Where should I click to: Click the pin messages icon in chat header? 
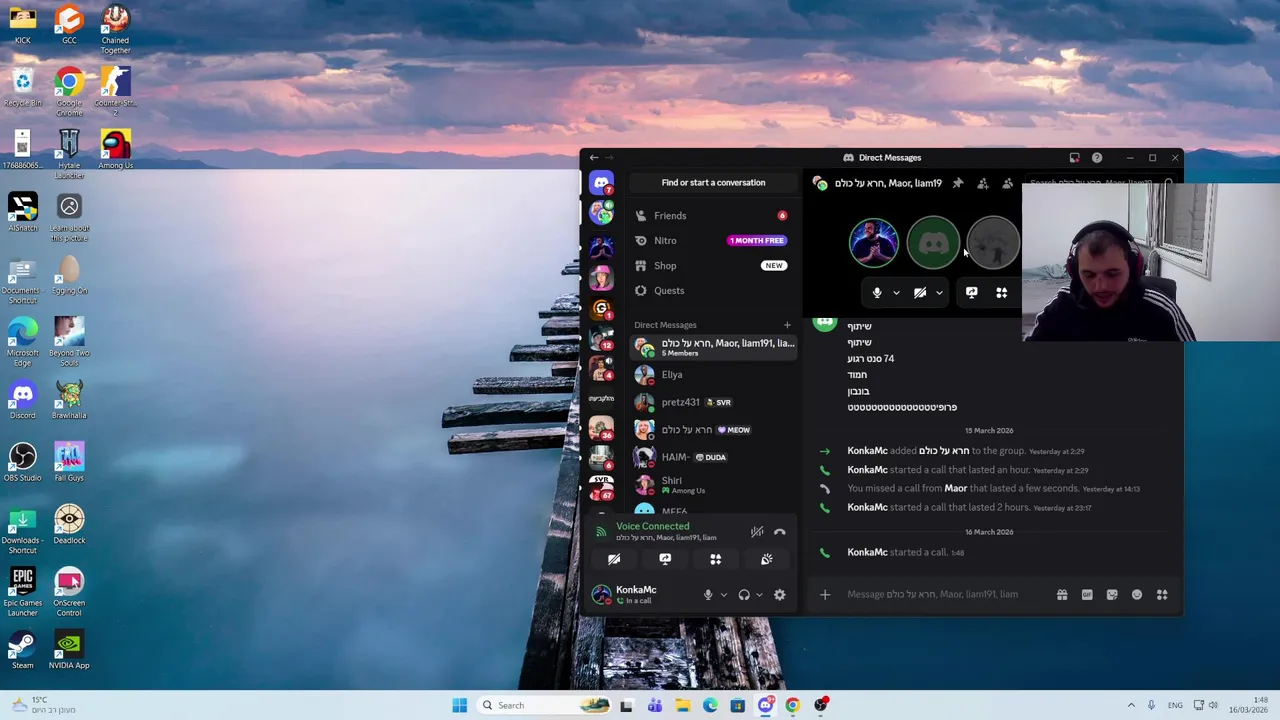(x=957, y=183)
